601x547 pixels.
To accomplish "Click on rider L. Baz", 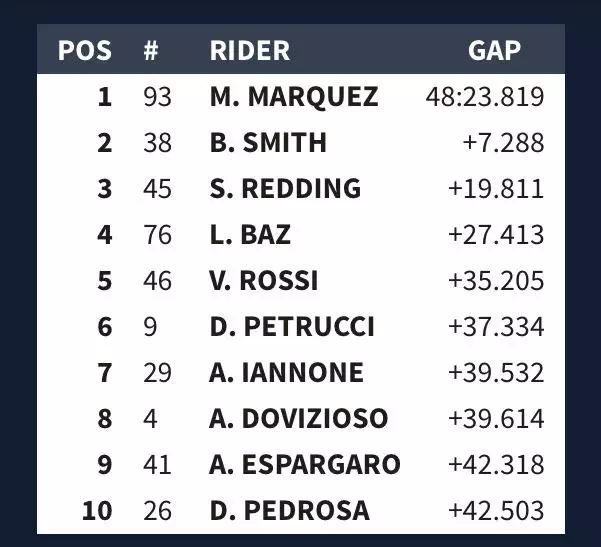I will [x=250, y=235].
